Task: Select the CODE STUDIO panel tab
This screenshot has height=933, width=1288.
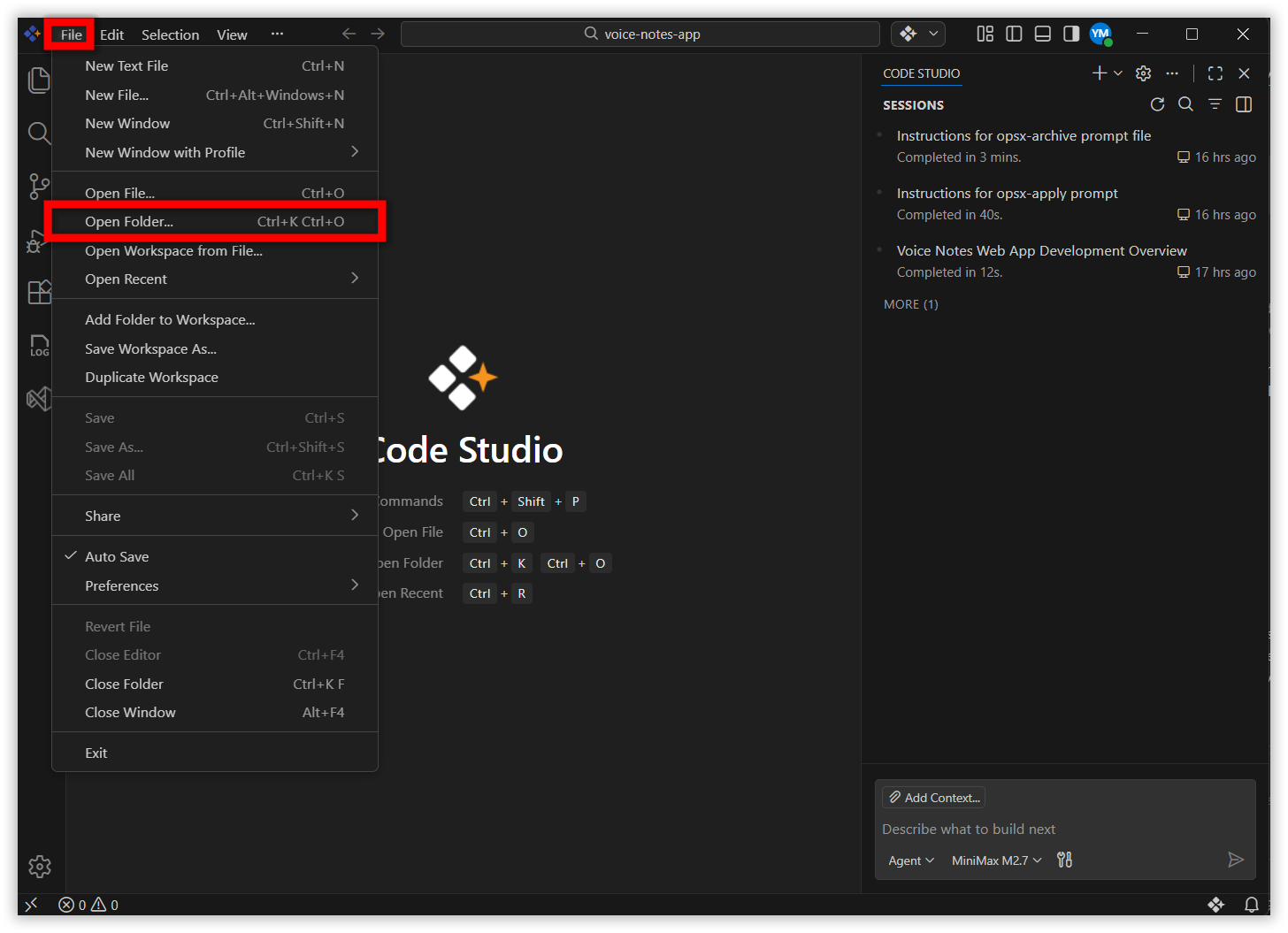Action: pos(921,73)
